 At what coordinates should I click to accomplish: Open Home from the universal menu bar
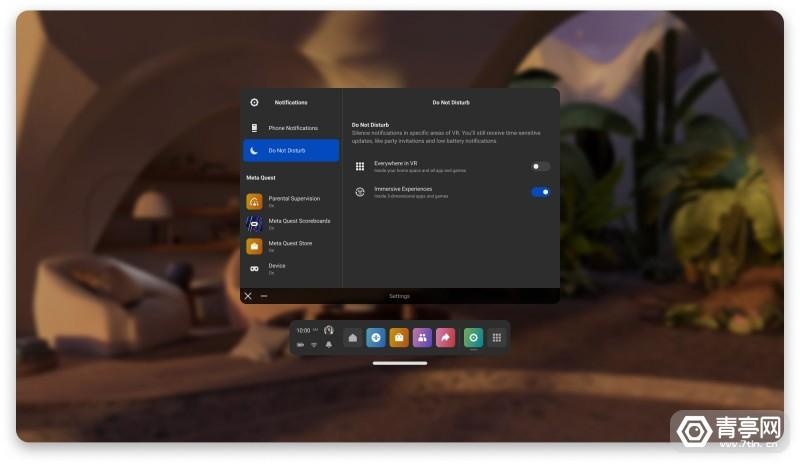(353, 338)
